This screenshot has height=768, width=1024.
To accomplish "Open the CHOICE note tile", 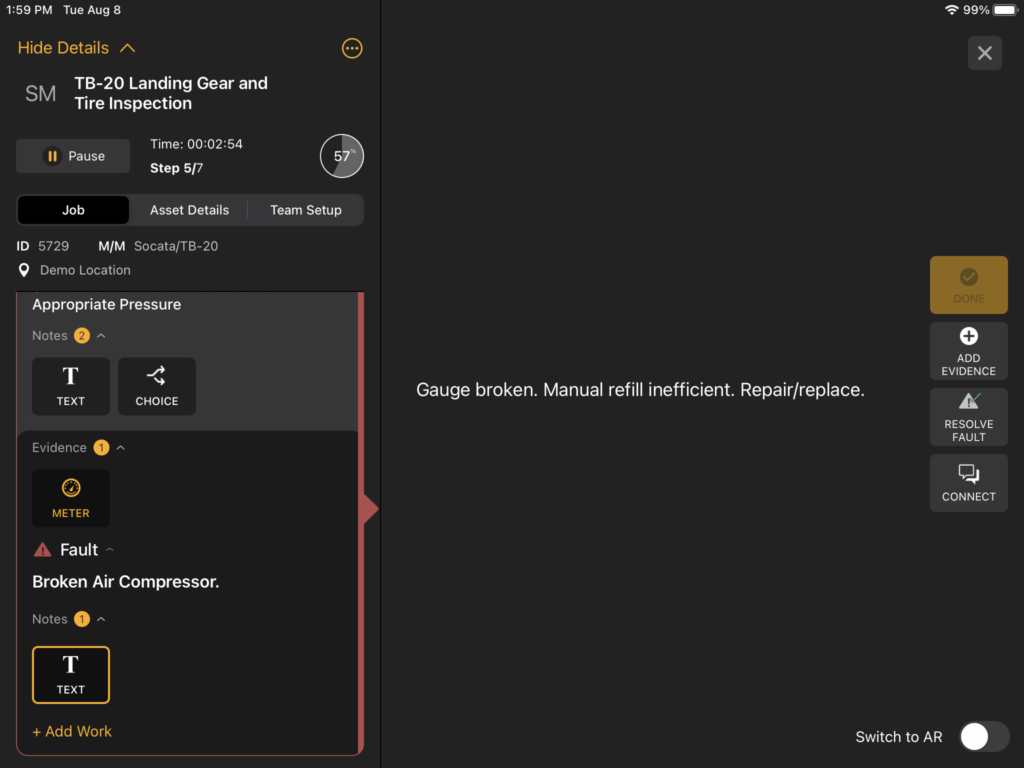I will (x=157, y=386).
